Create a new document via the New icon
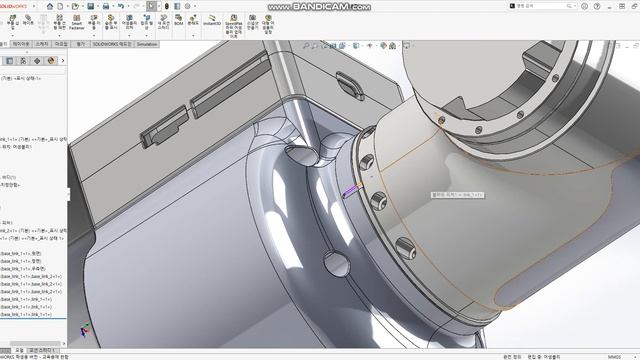 [60, 6]
